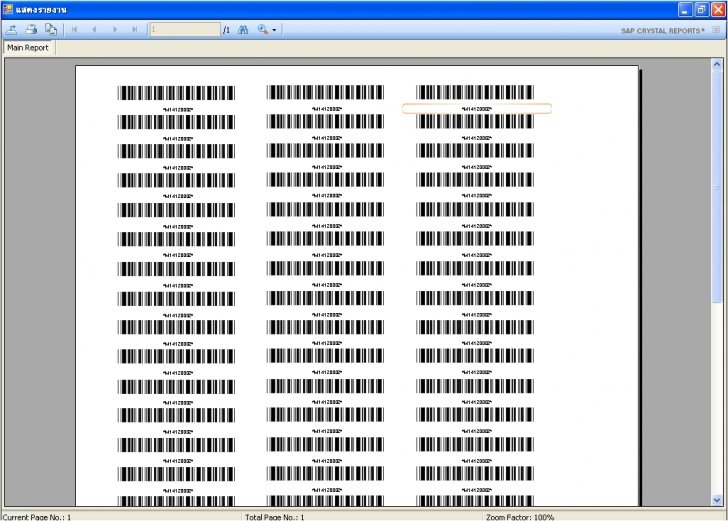The image size is (728, 521).
Task: Close the report viewer window
Action: click(718, 10)
